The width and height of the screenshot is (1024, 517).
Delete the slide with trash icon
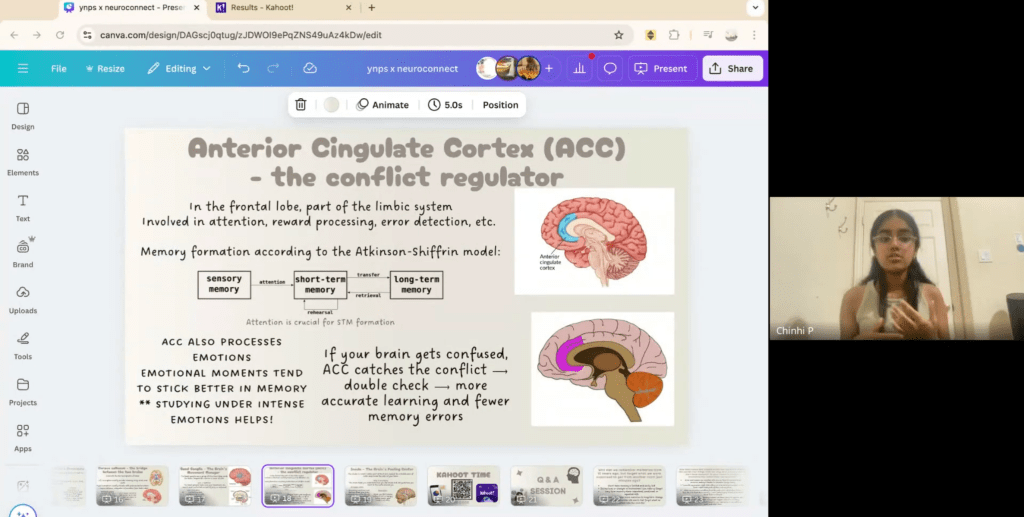click(x=301, y=105)
